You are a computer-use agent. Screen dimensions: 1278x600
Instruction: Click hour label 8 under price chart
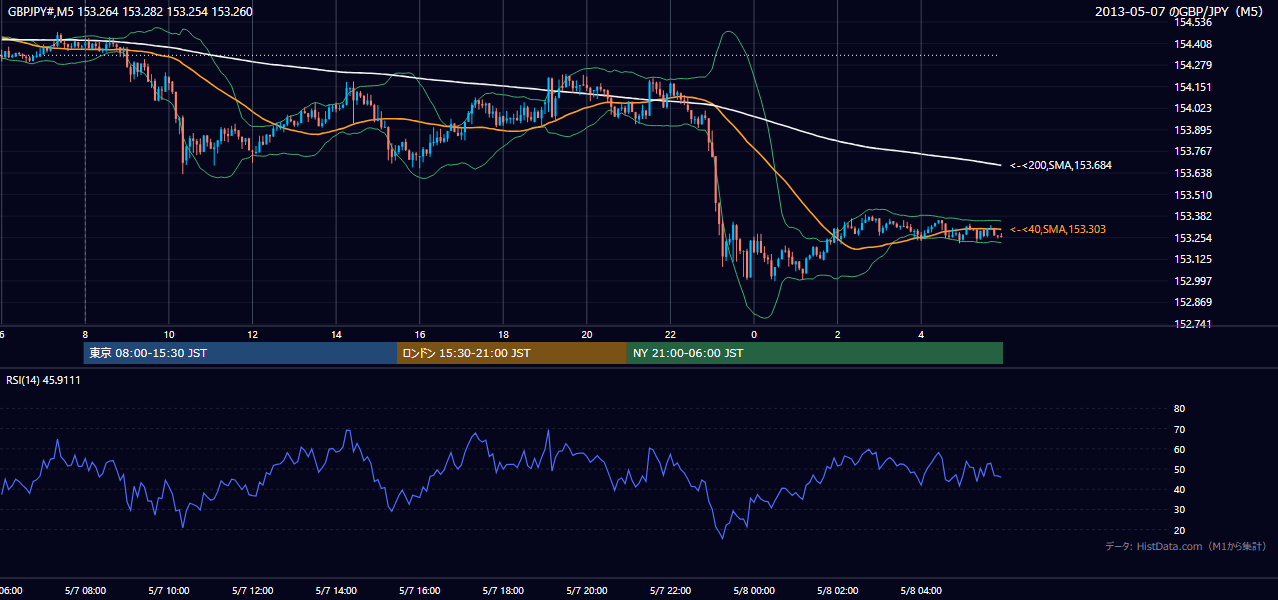pyautogui.click(x=85, y=334)
